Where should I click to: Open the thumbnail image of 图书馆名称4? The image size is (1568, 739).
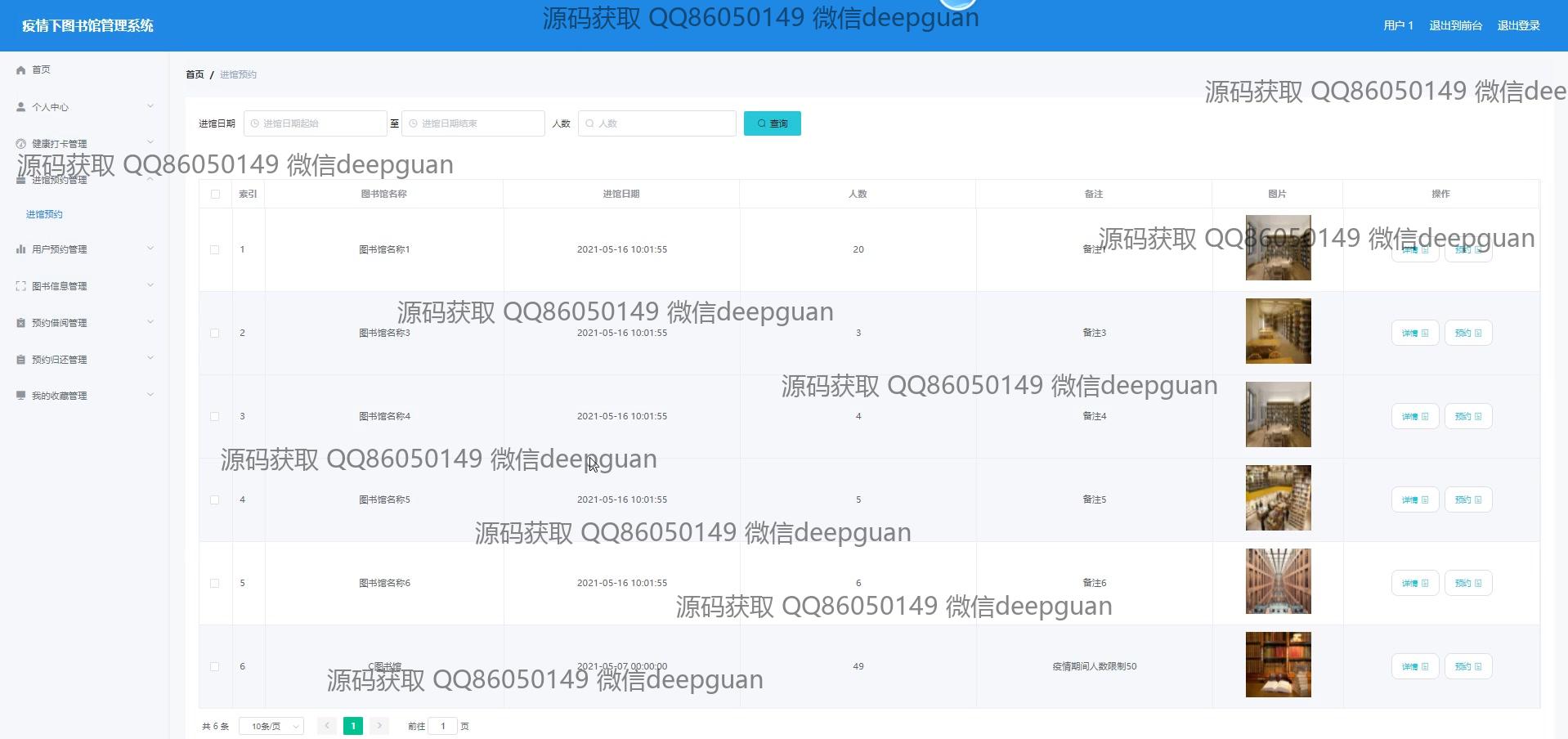pyautogui.click(x=1278, y=414)
